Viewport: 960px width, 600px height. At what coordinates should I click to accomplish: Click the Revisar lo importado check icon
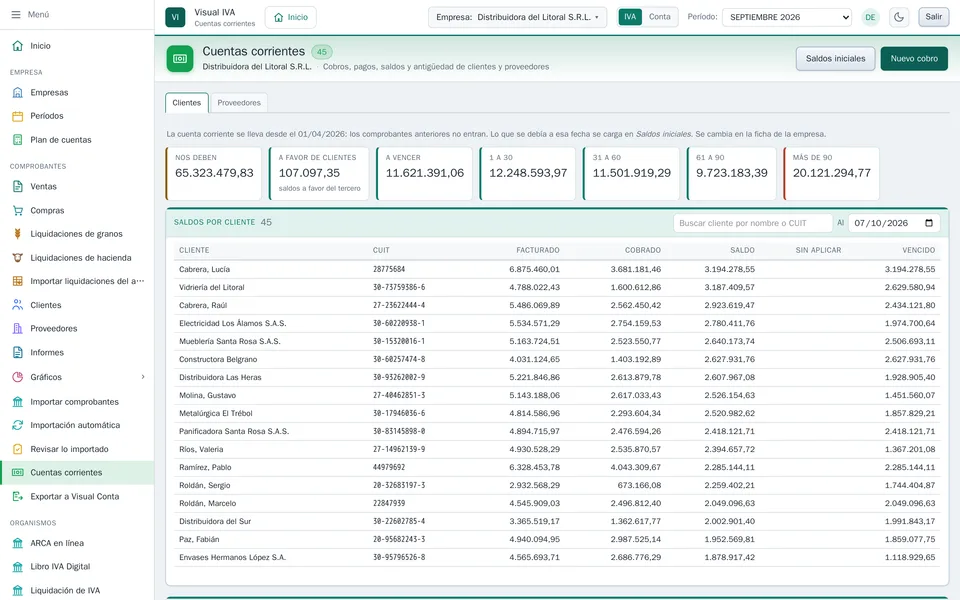18,449
